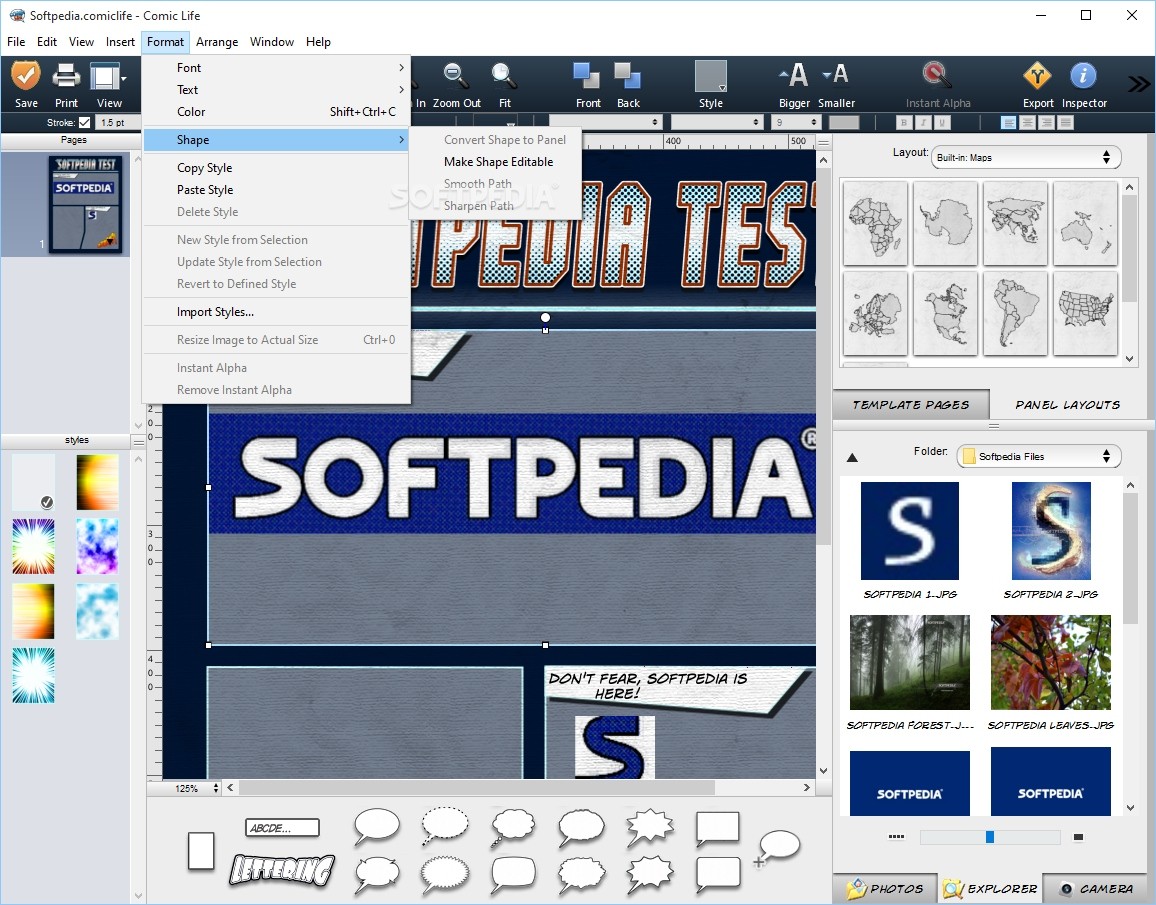This screenshot has width=1156, height=905.
Task: Set text alignment to center
Action: click(x=1028, y=122)
